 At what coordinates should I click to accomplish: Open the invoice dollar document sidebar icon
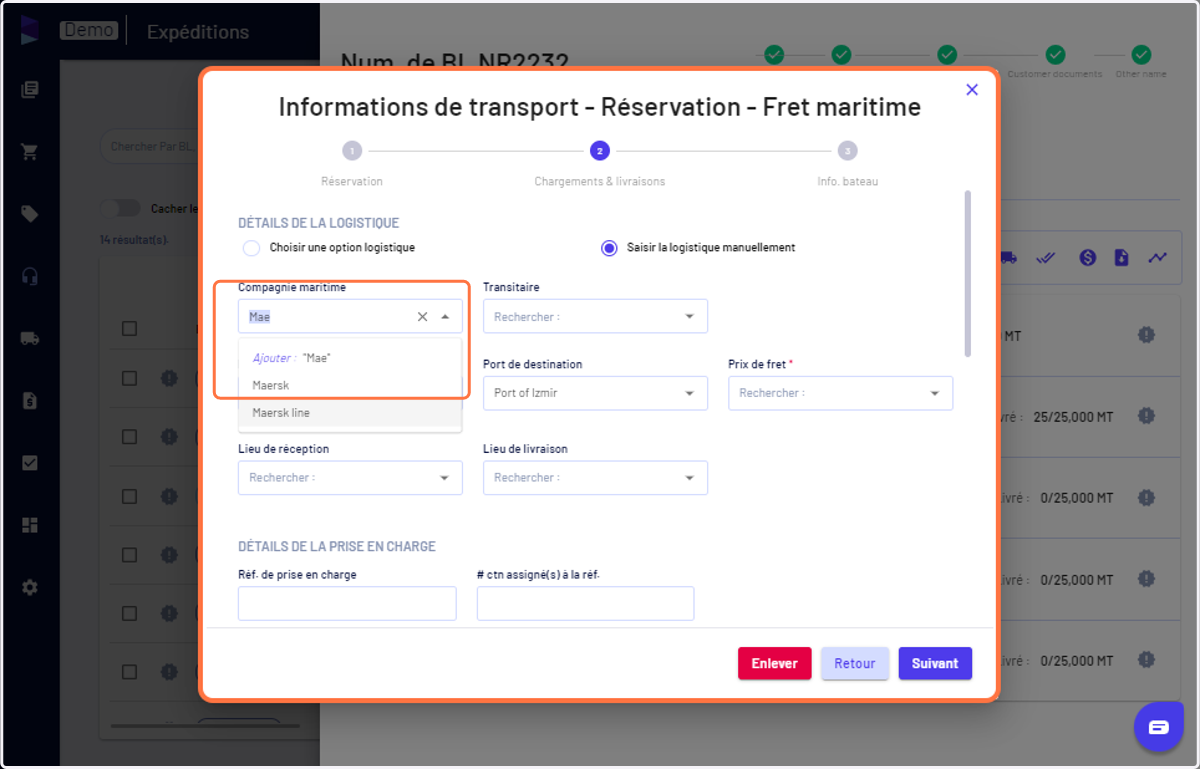(x=30, y=400)
